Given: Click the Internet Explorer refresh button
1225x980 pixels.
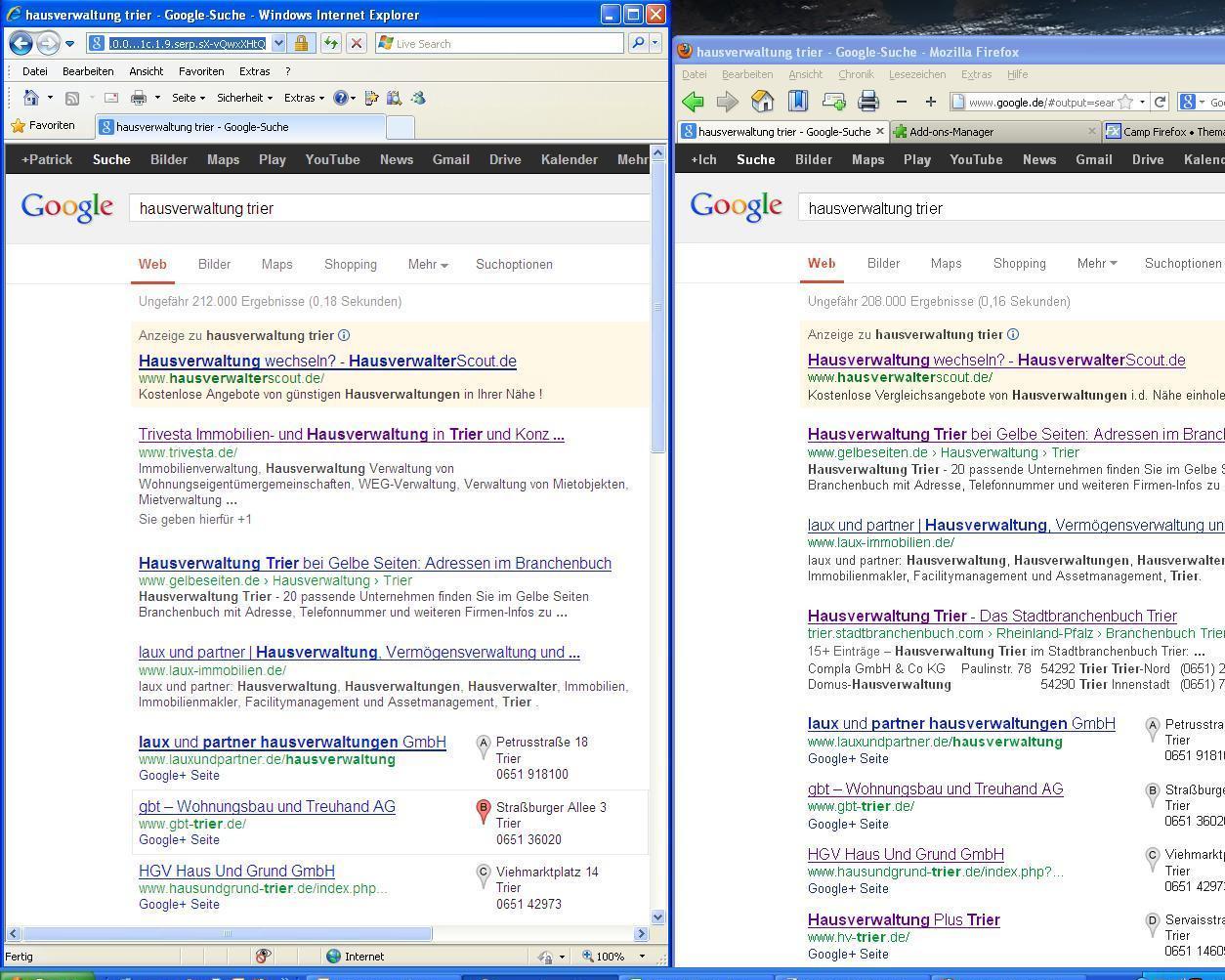Looking at the screenshot, I should tap(330, 43).
